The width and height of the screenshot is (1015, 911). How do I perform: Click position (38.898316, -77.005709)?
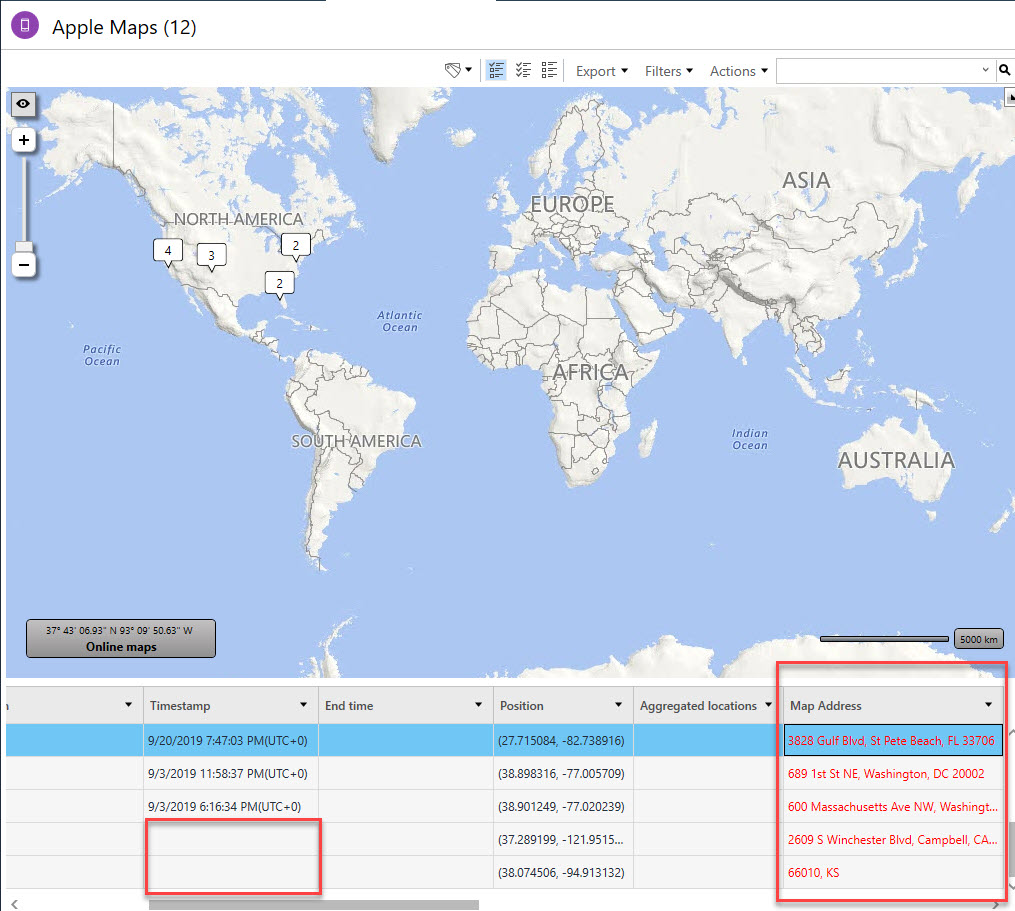[561, 774]
